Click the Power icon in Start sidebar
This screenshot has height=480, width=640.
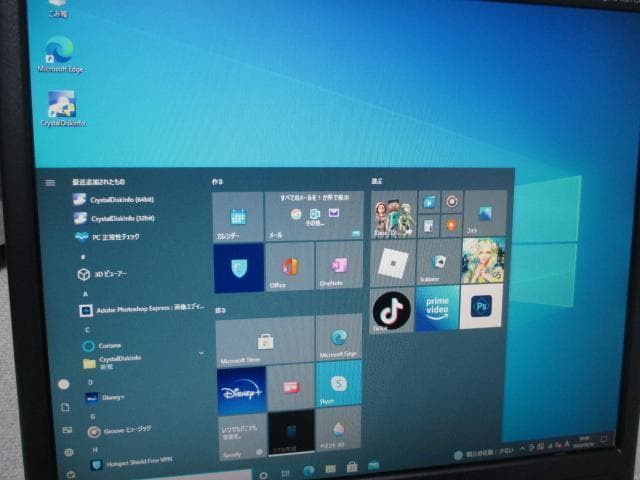coord(71,474)
